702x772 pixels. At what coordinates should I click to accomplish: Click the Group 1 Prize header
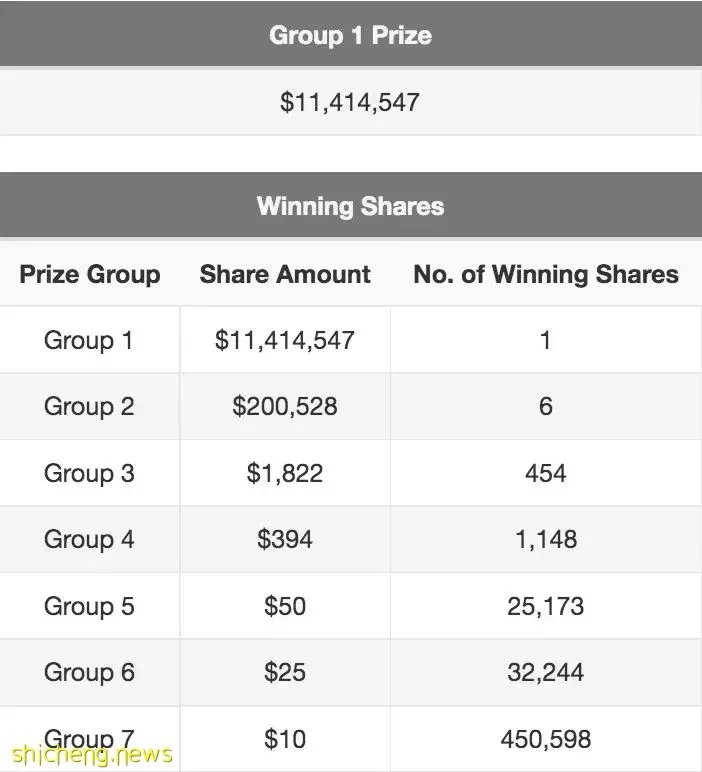tap(351, 34)
